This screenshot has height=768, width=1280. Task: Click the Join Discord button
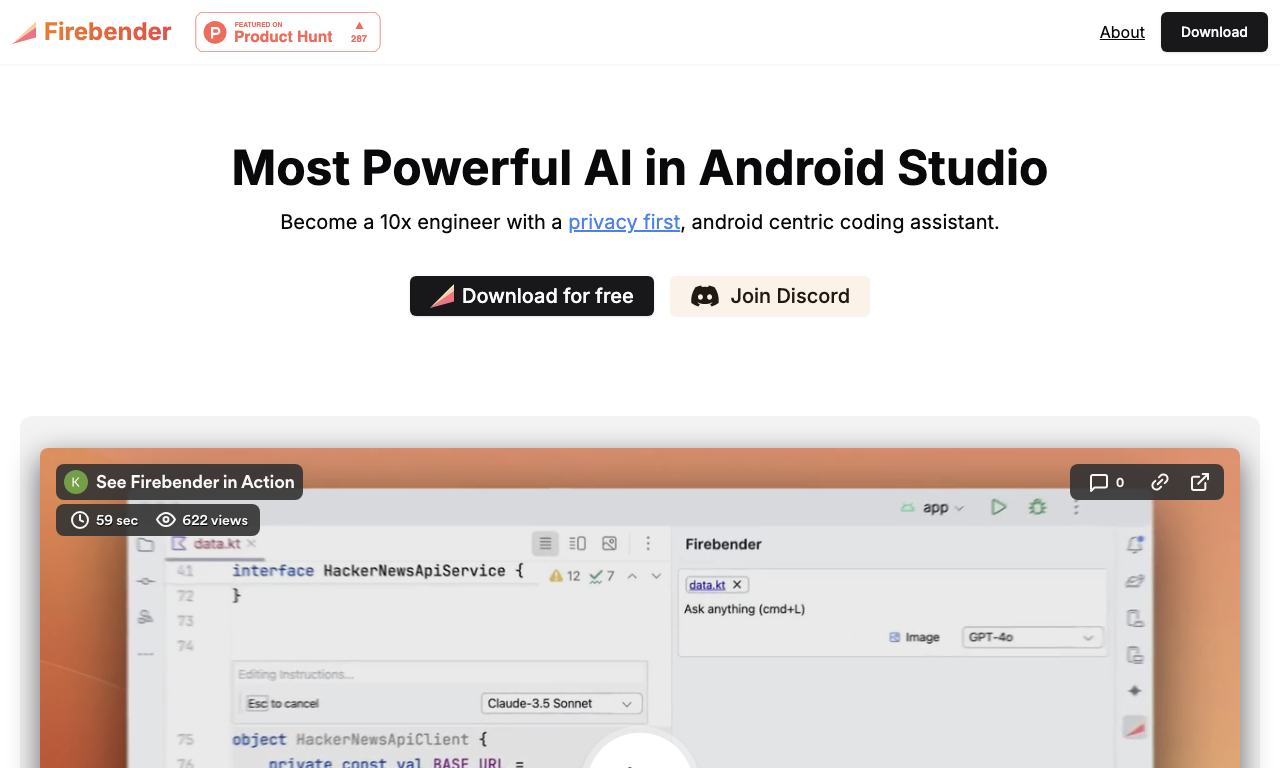(x=770, y=296)
